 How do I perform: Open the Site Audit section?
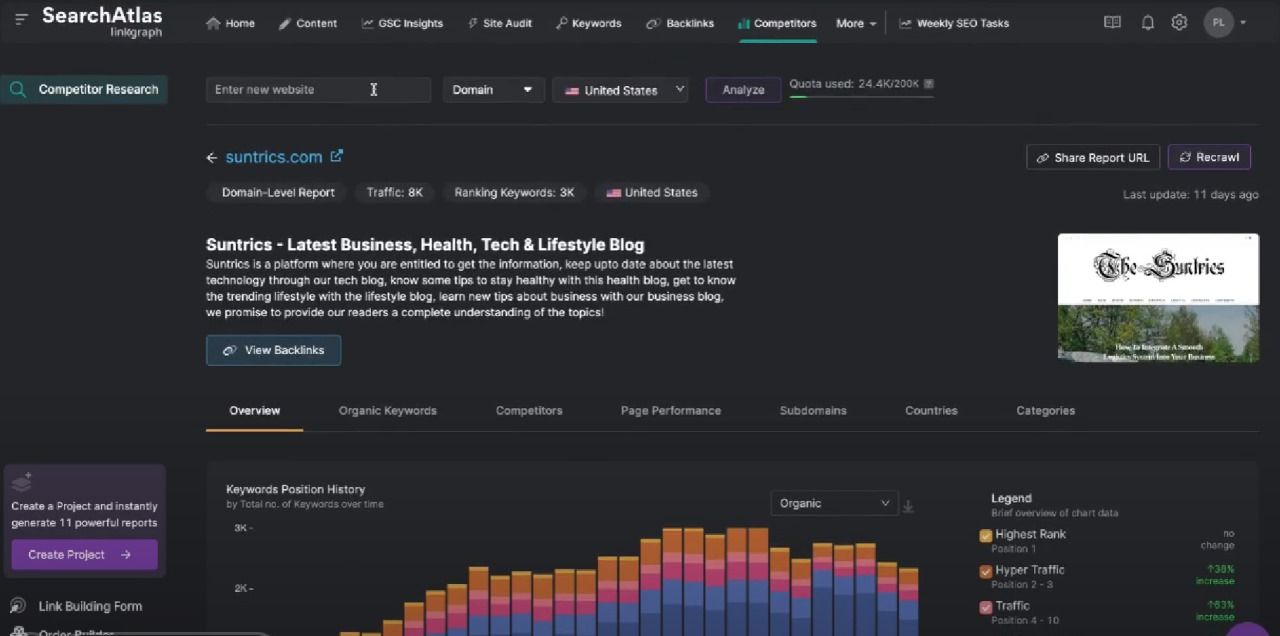pos(499,23)
